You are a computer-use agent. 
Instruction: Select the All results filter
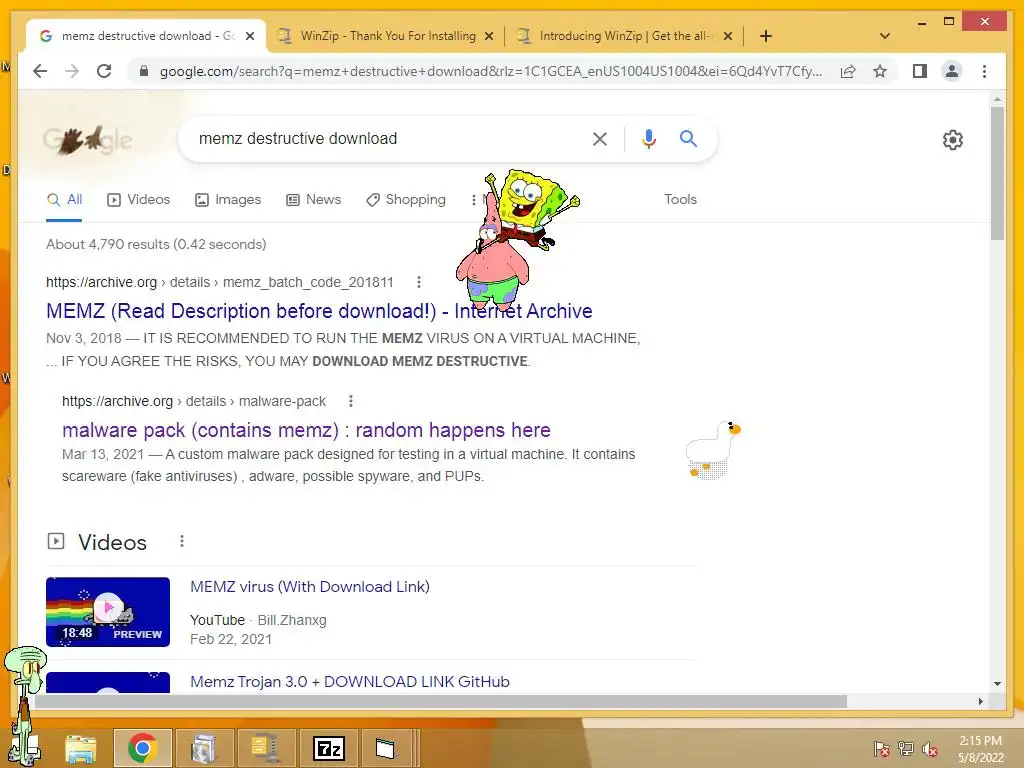coord(64,199)
